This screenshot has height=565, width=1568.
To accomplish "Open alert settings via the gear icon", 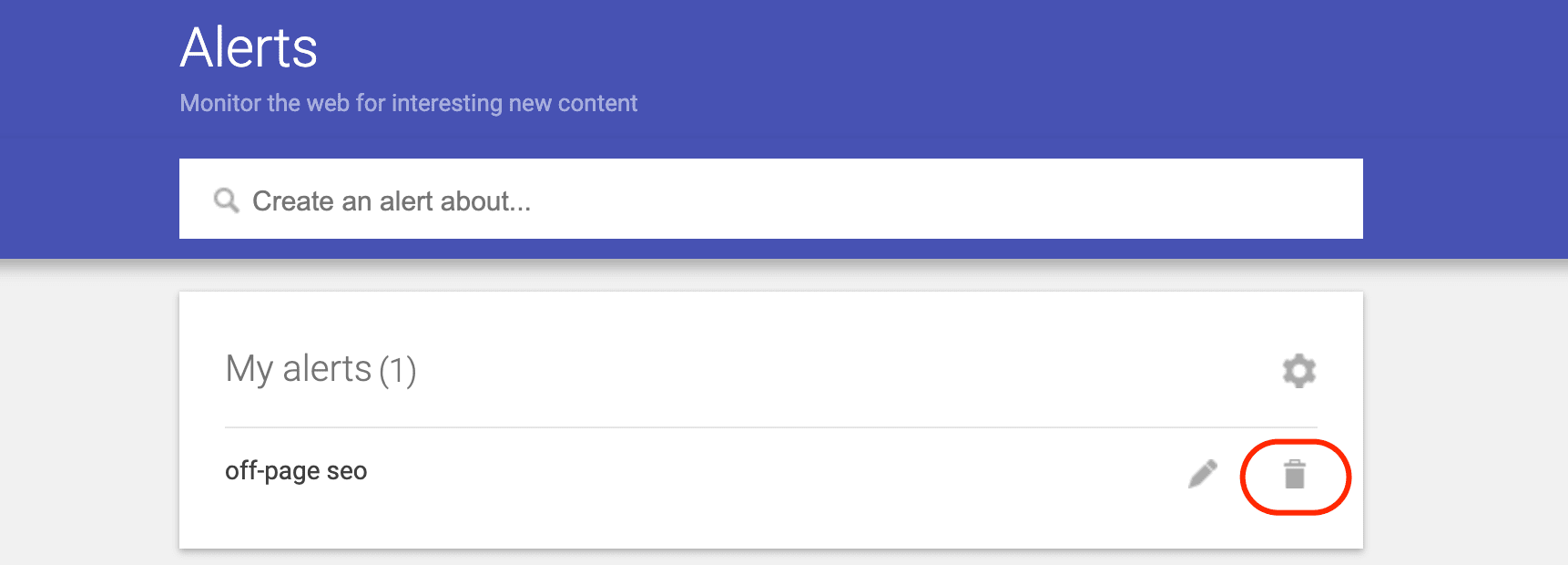I will click(1299, 371).
